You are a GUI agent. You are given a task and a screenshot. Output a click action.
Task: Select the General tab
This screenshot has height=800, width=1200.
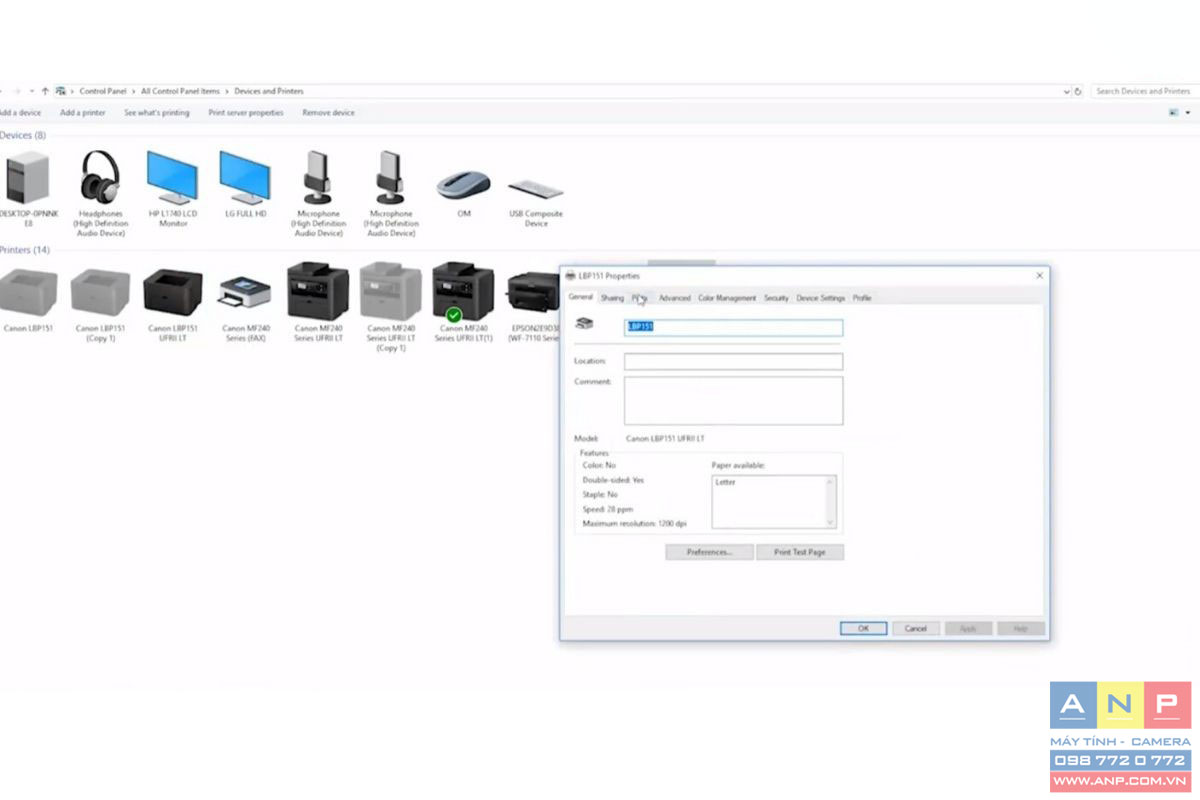pyautogui.click(x=581, y=297)
